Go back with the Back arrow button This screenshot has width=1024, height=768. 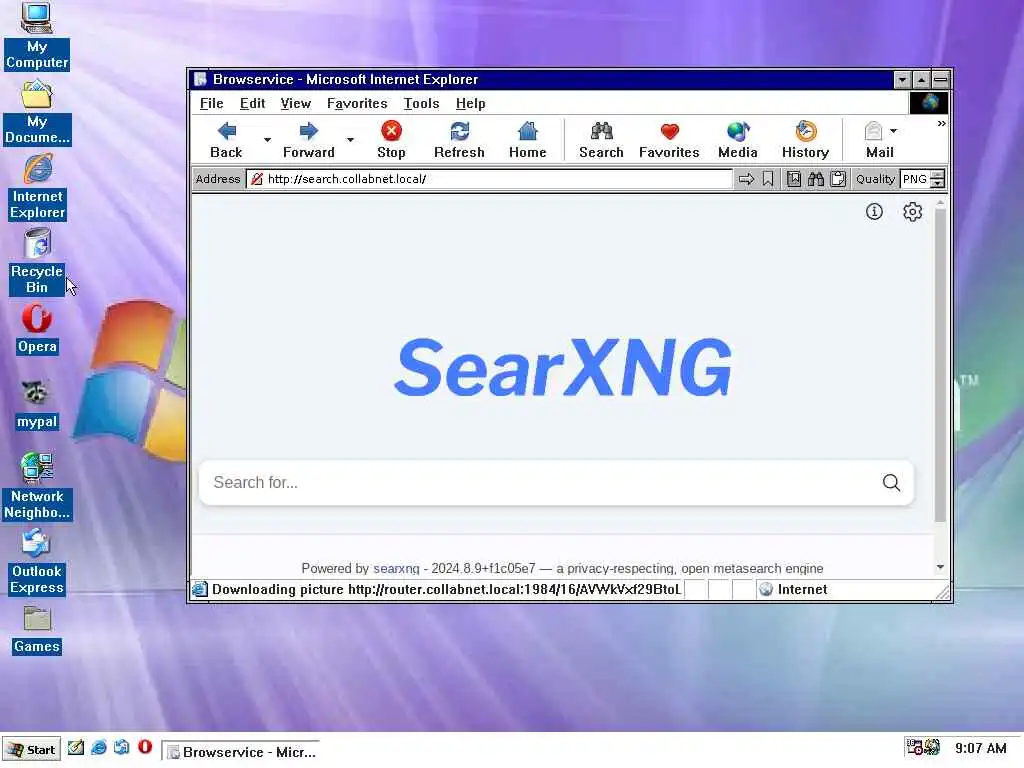(x=226, y=140)
